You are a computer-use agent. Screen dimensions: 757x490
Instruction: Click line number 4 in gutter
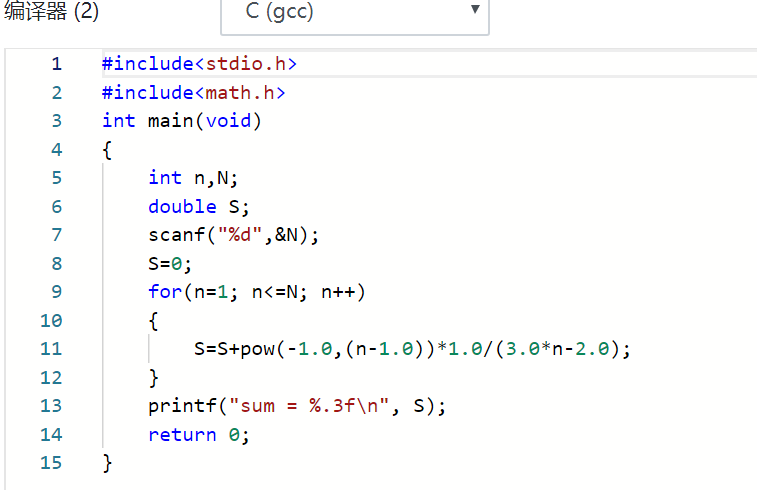click(x=56, y=150)
